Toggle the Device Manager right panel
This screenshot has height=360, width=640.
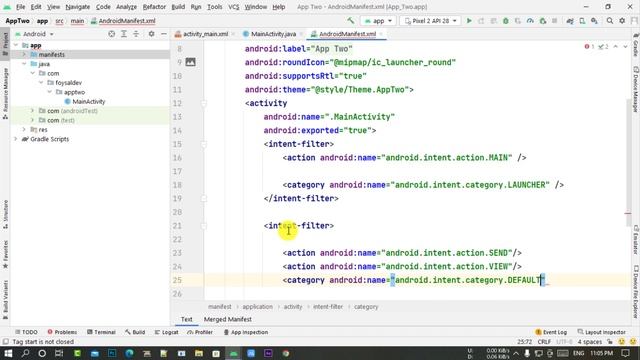(x=636, y=89)
